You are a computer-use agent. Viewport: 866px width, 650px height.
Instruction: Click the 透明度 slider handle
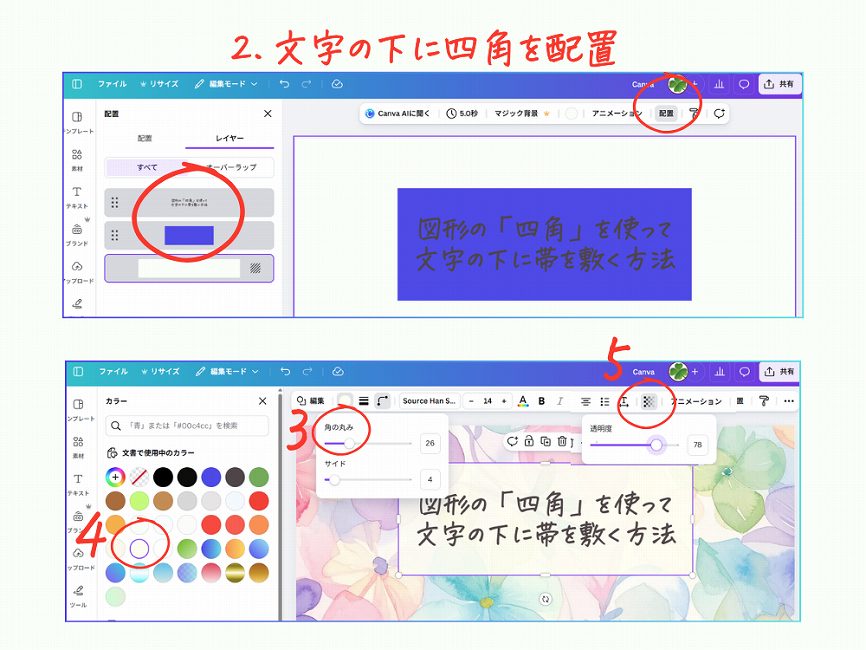pyautogui.click(x=656, y=445)
